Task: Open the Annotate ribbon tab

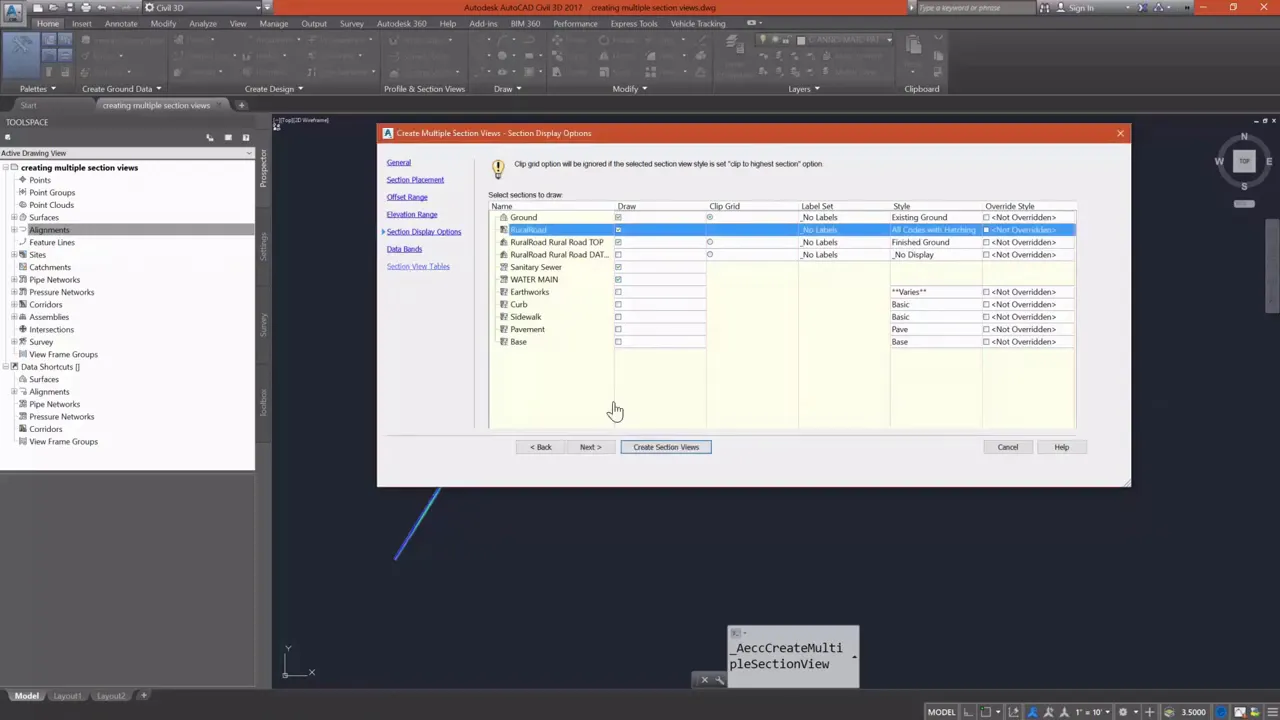Action: tap(121, 23)
